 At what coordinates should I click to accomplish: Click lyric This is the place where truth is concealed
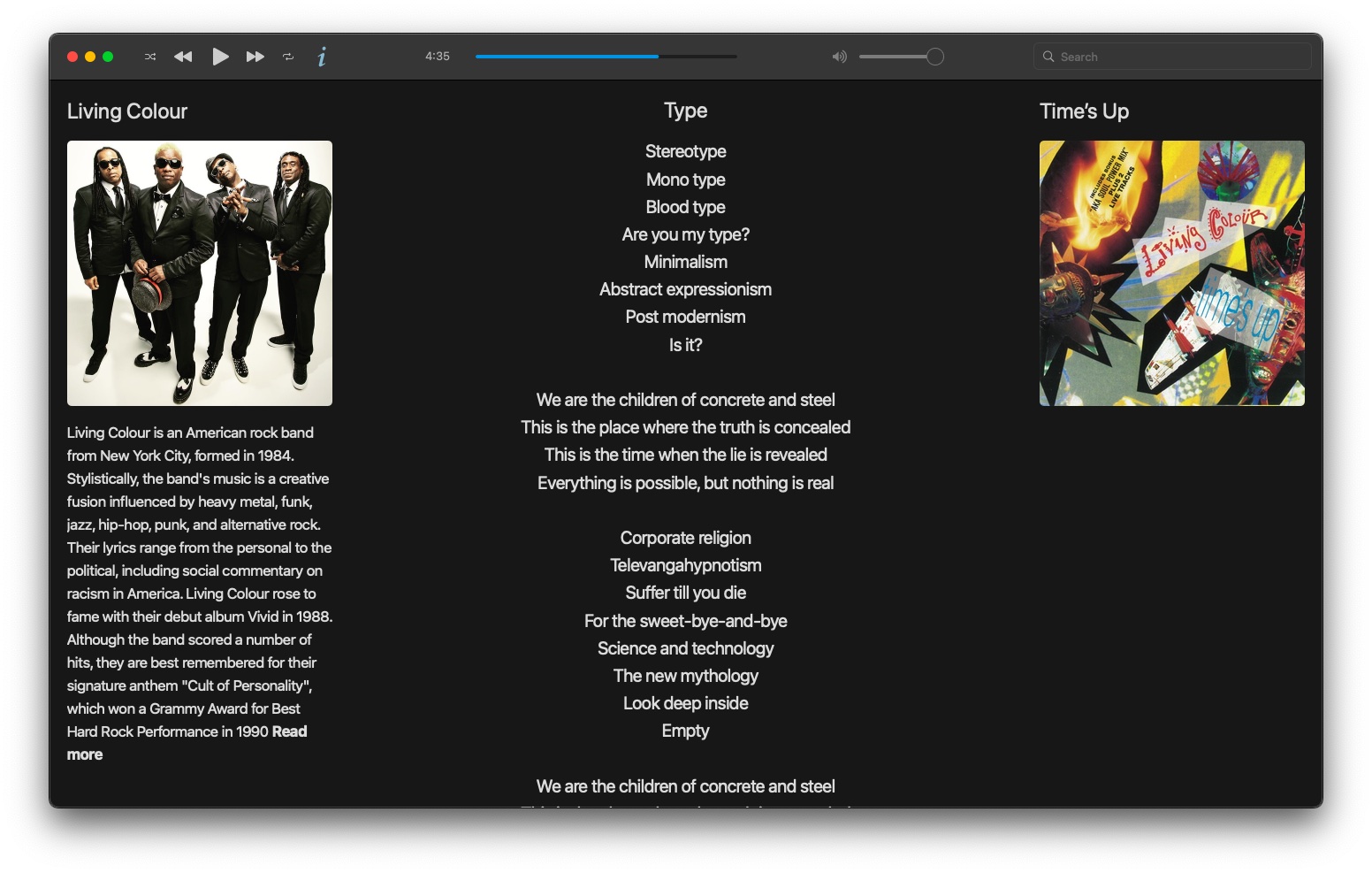[x=686, y=427]
